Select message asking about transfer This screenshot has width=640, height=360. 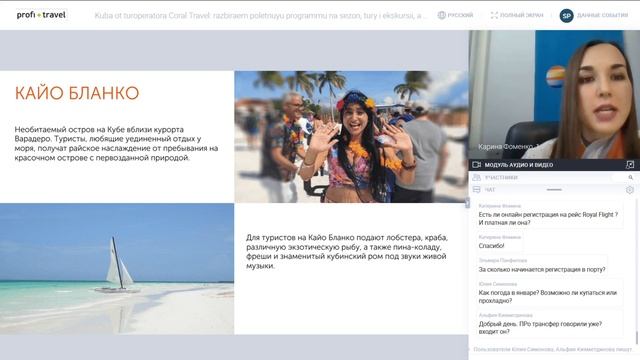point(540,328)
